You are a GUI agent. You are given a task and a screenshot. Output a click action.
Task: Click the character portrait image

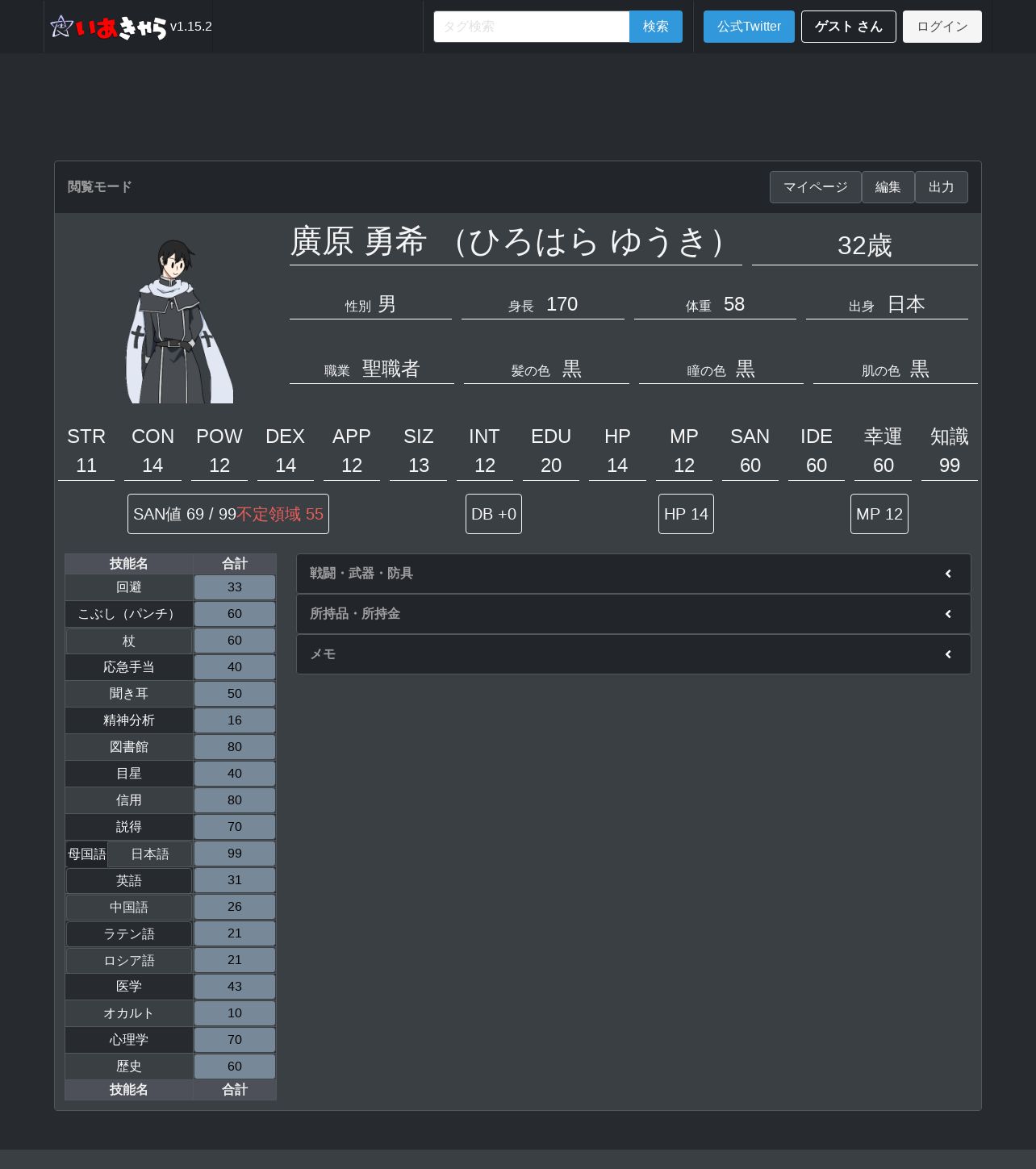179,321
